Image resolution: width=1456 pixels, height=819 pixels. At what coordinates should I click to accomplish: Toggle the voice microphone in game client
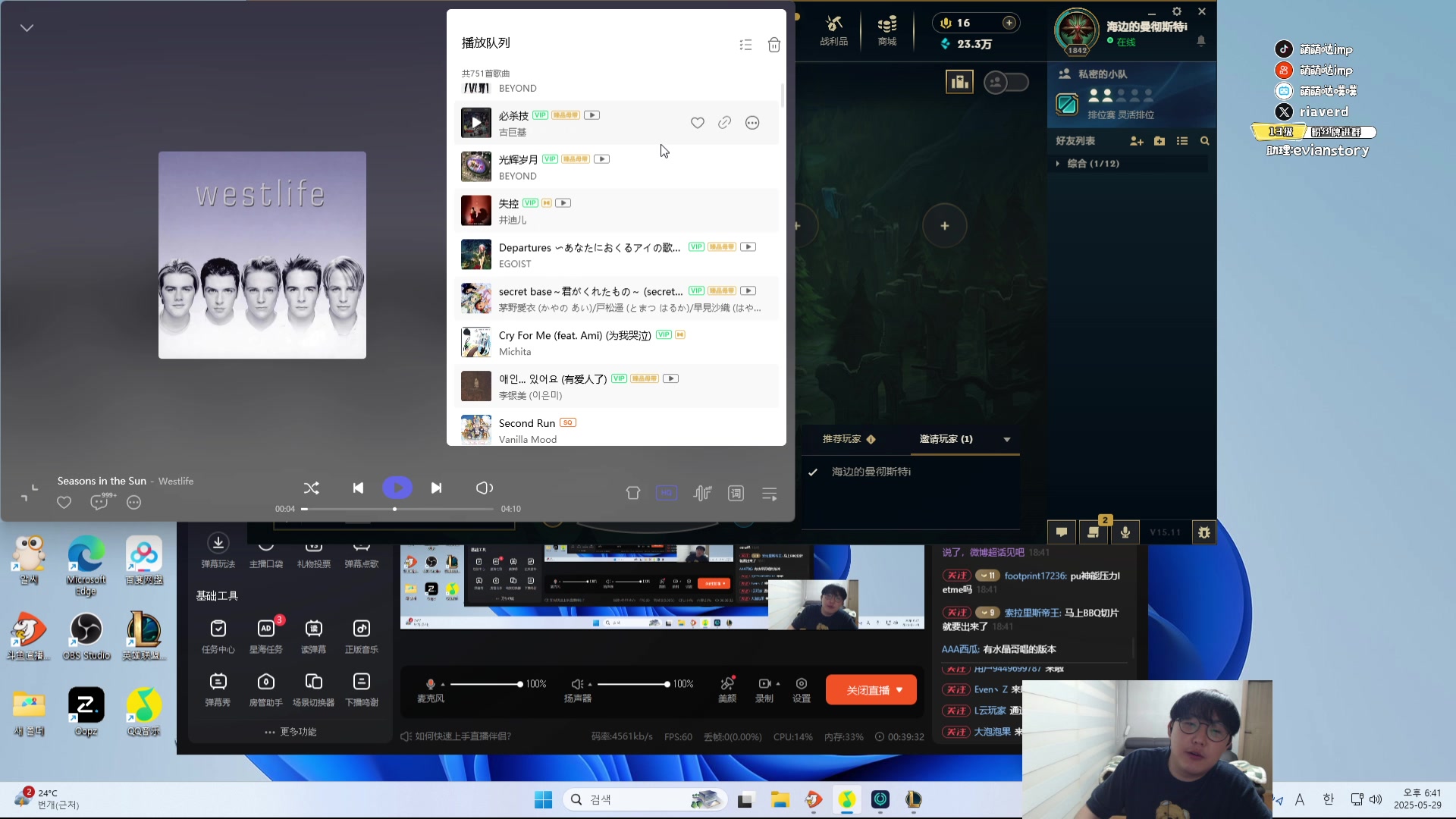pyautogui.click(x=1125, y=532)
